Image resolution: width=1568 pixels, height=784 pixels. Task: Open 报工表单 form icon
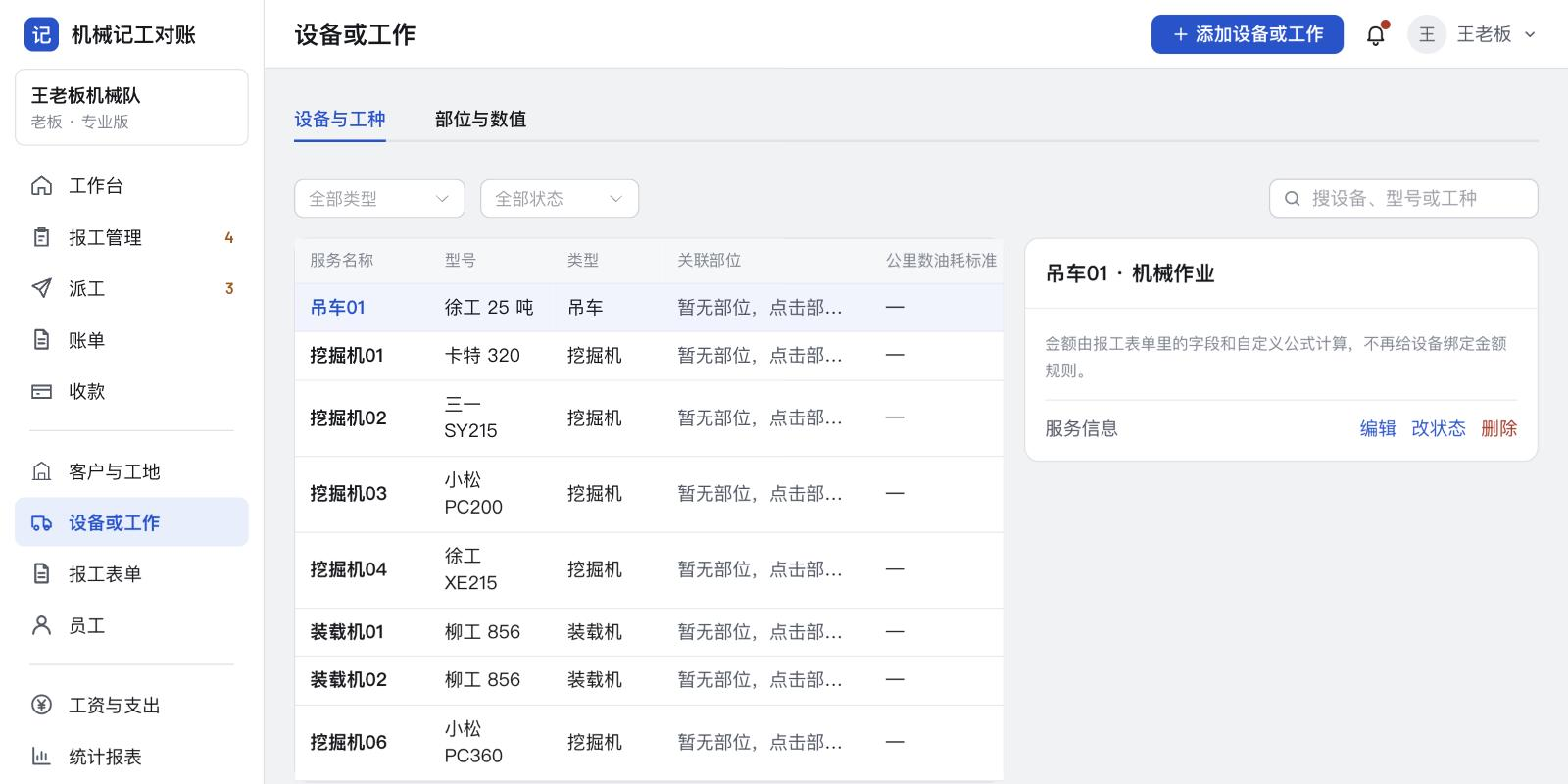point(41,573)
